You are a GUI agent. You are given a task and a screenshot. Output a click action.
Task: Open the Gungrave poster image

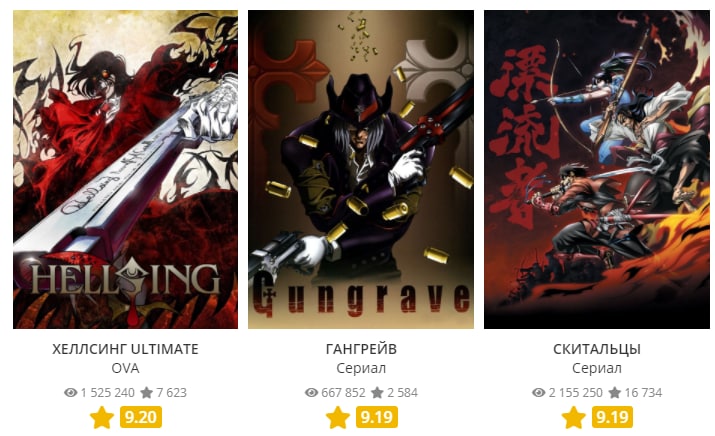pyautogui.click(x=361, y=169)
